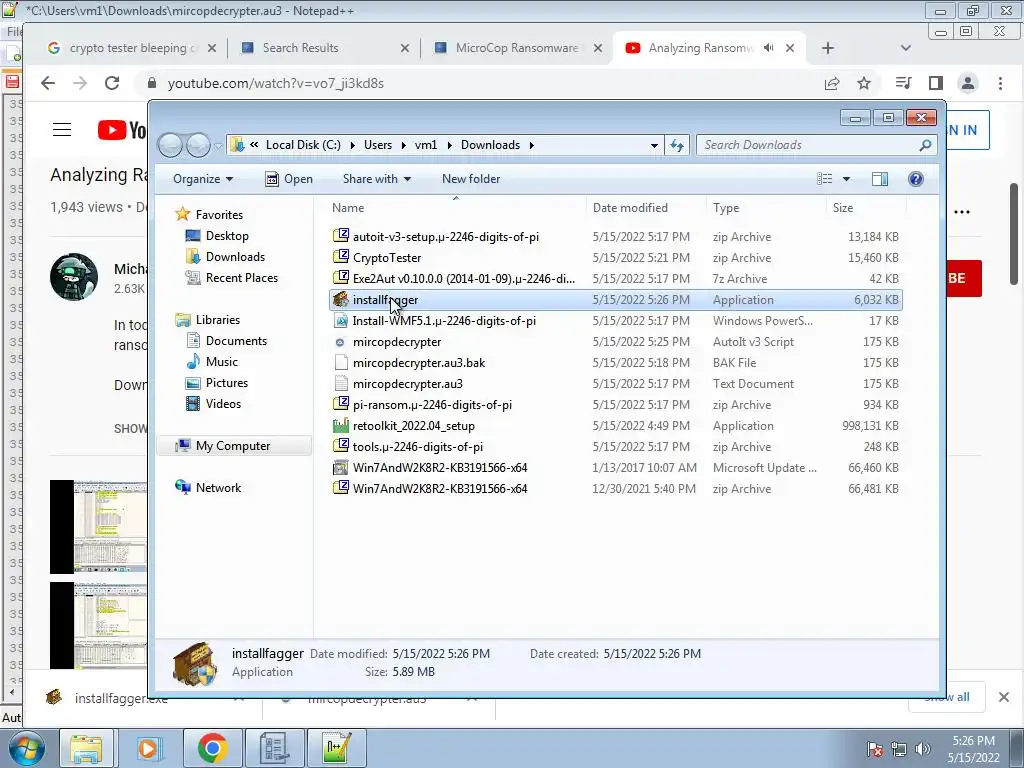This screenshot has width=1024, height=768.
Task: Open Documents library in sidebar
Action: tap(236, 340)
